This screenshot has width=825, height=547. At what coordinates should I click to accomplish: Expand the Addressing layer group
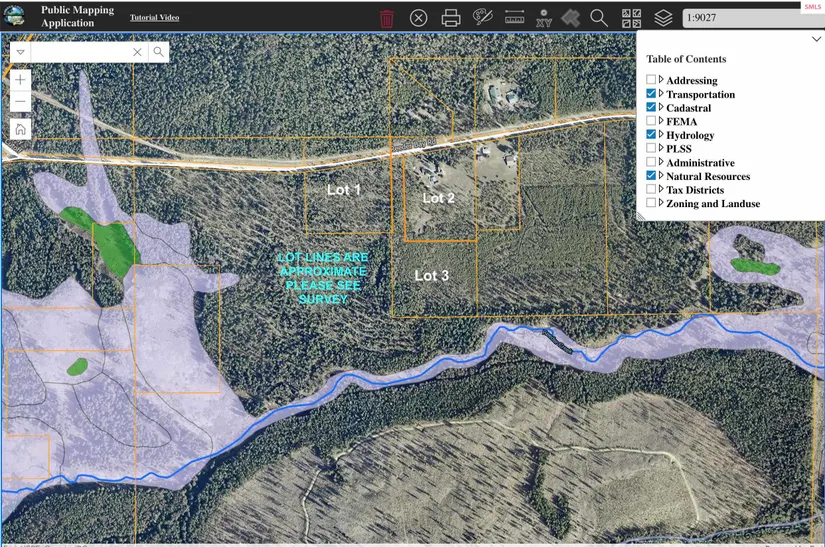pos(661,79)
